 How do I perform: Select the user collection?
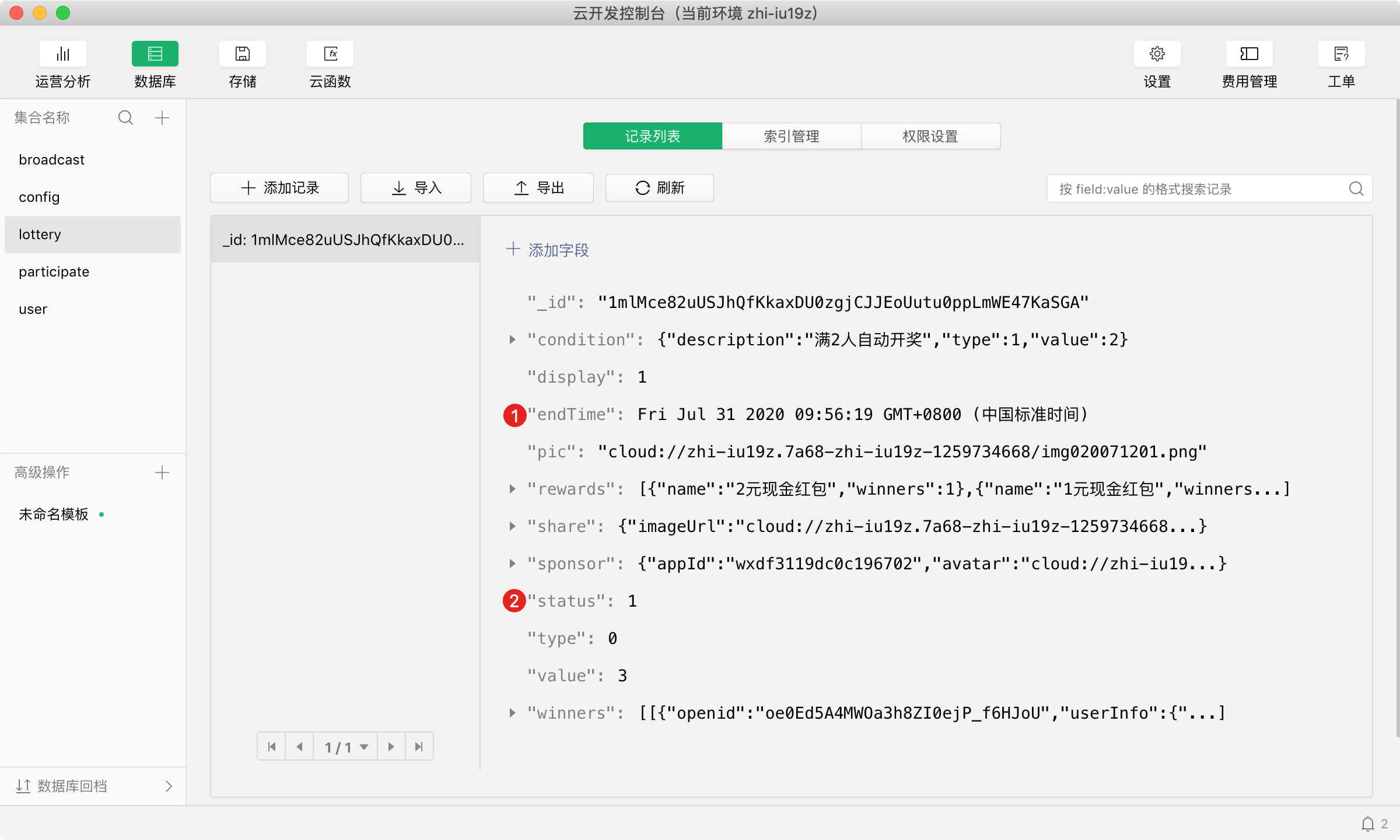click(93, 309)
